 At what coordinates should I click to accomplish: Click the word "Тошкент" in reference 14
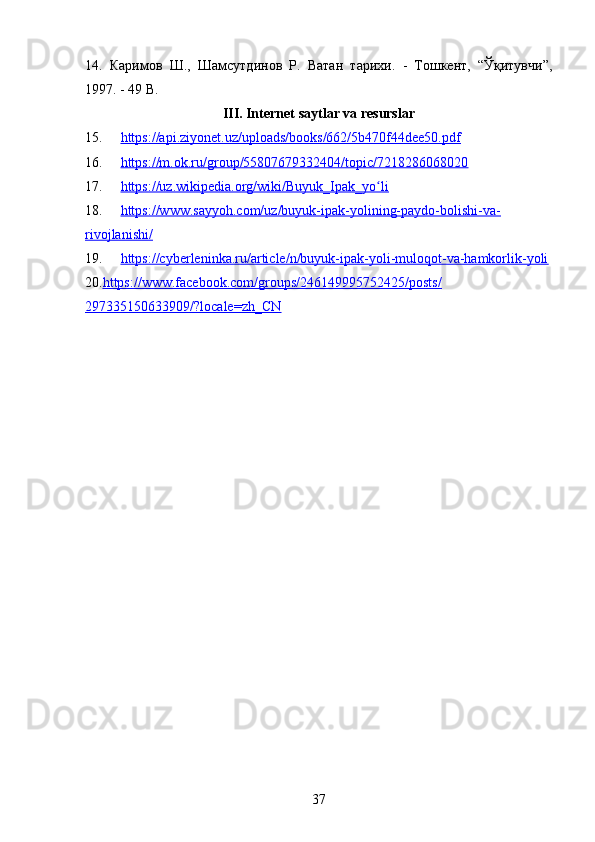pyautogui.click(x=442, y=66)
